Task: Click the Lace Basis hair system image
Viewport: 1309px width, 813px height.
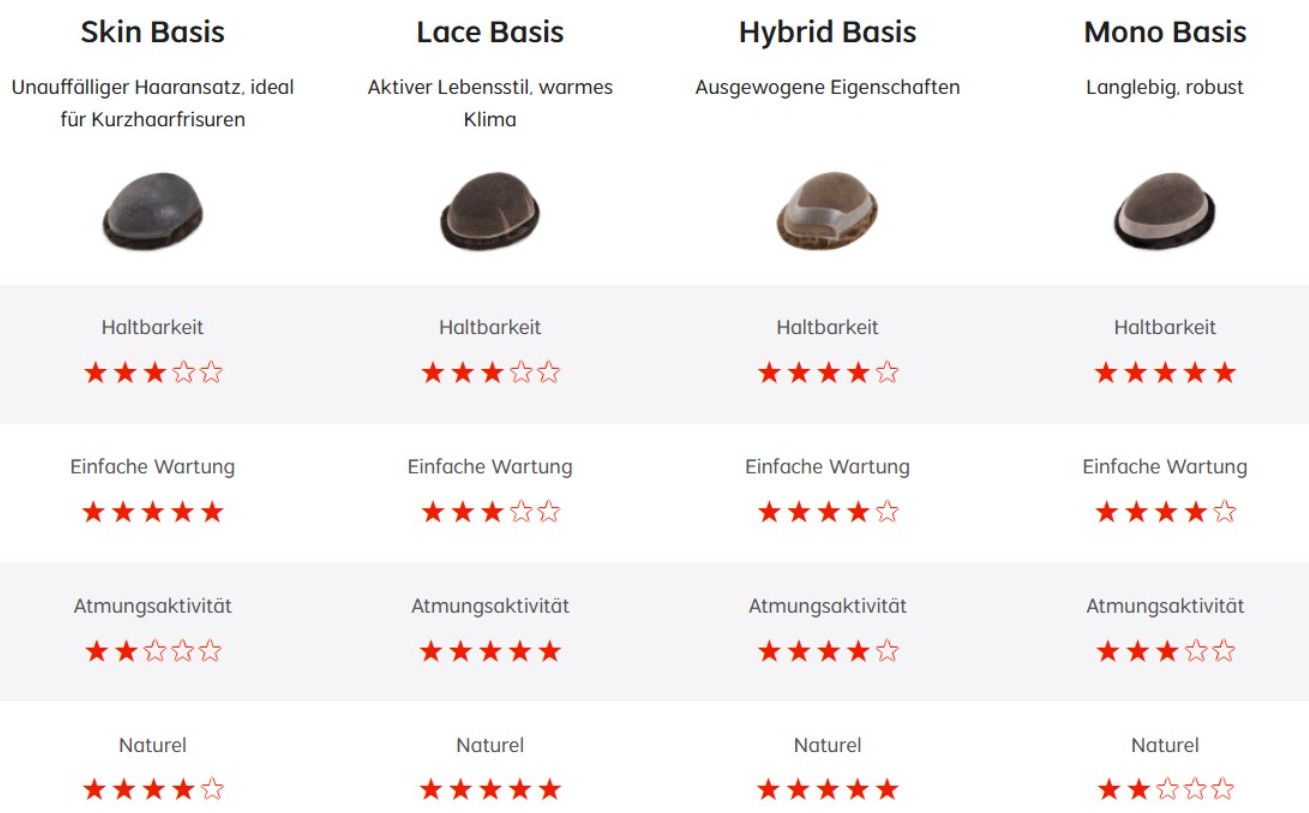Action: (490, 211)
